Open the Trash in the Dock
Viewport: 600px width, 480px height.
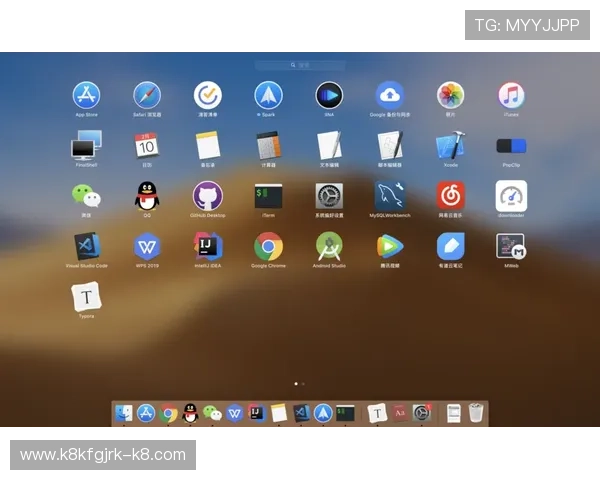(476, 413)
